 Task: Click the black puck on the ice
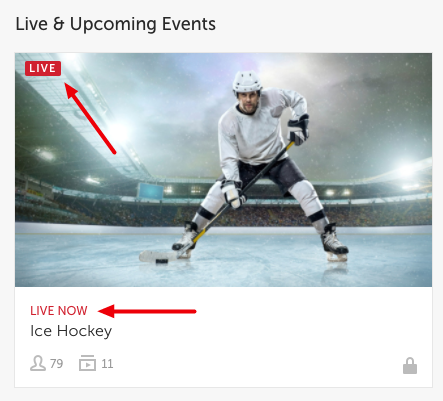[x=162, y=260]
